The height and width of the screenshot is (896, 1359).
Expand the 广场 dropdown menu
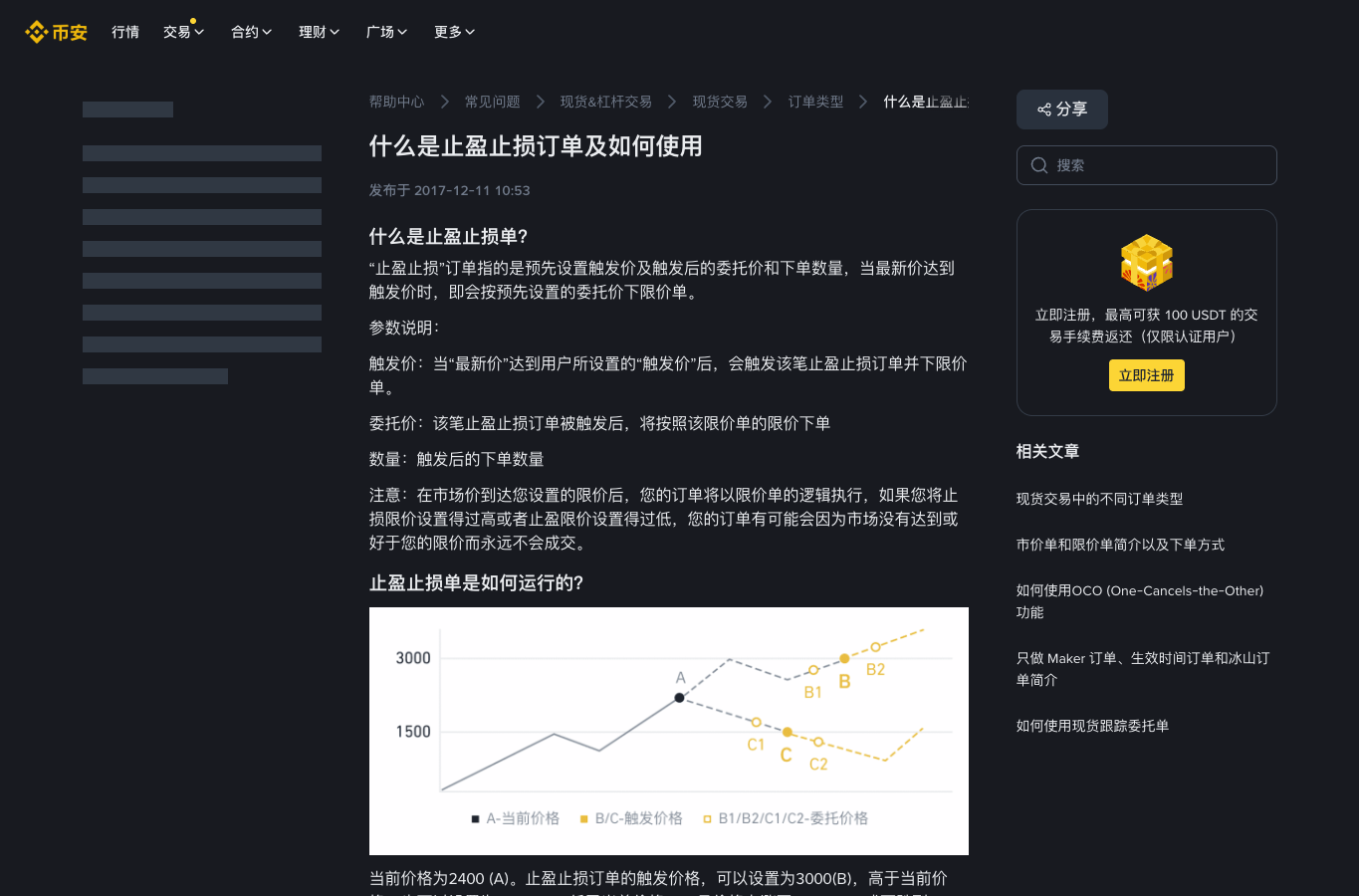click(387, 32)
